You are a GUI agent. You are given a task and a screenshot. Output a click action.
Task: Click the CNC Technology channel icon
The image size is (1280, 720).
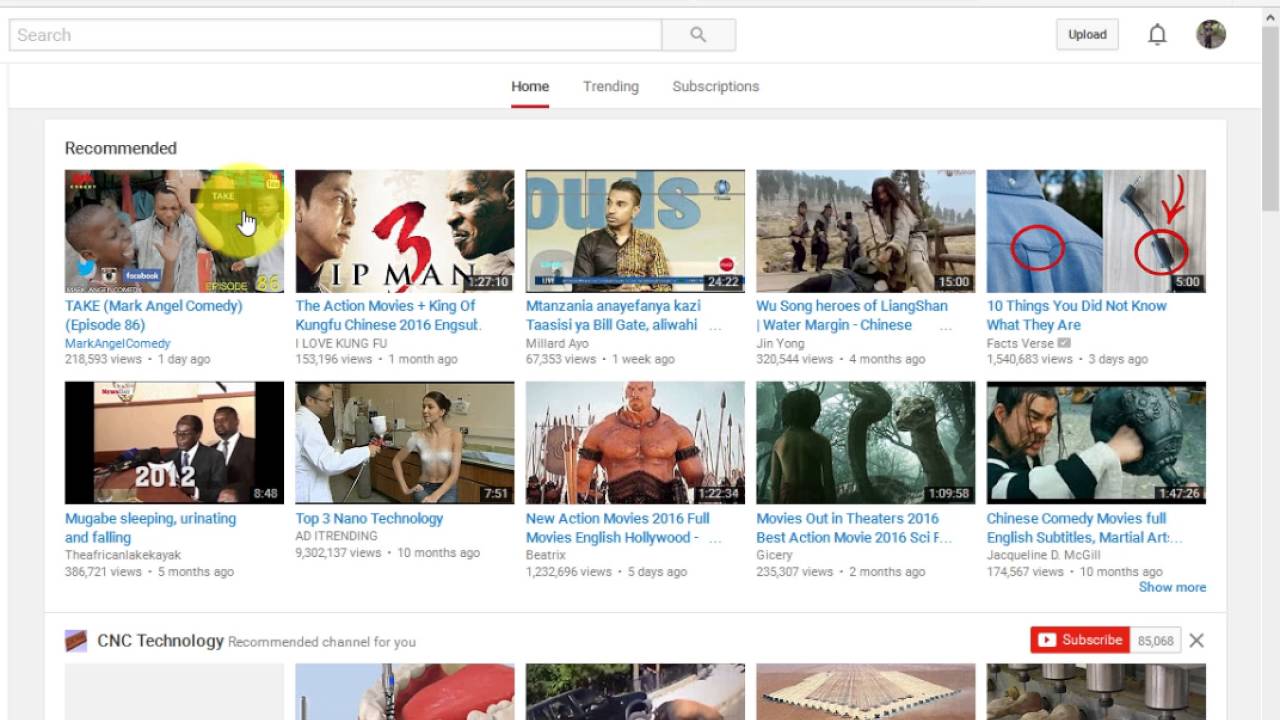pos(76,641)
